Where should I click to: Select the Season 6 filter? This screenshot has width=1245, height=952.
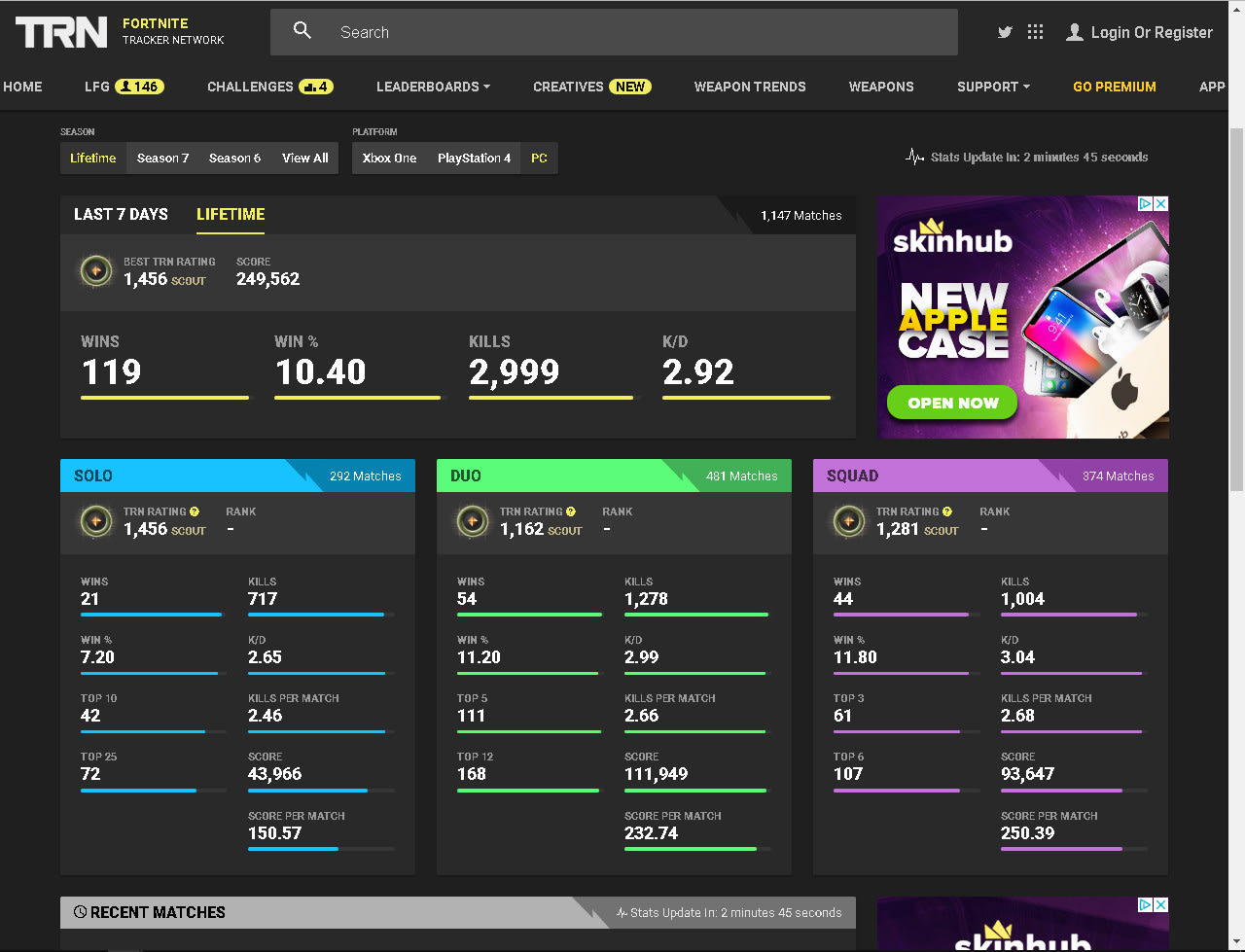234,158
